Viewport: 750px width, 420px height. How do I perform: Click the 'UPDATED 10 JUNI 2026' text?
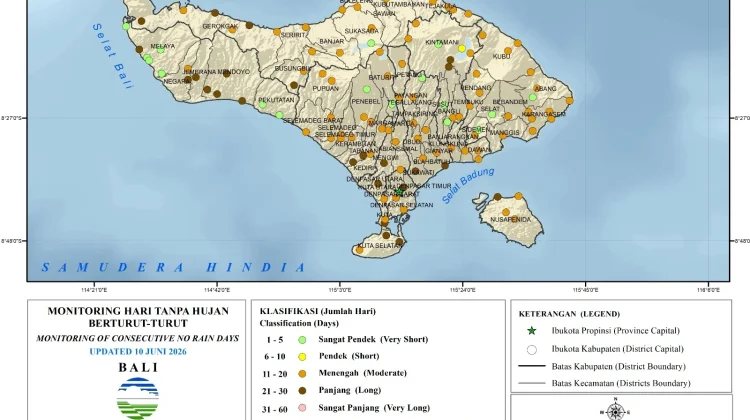(138, 352)
